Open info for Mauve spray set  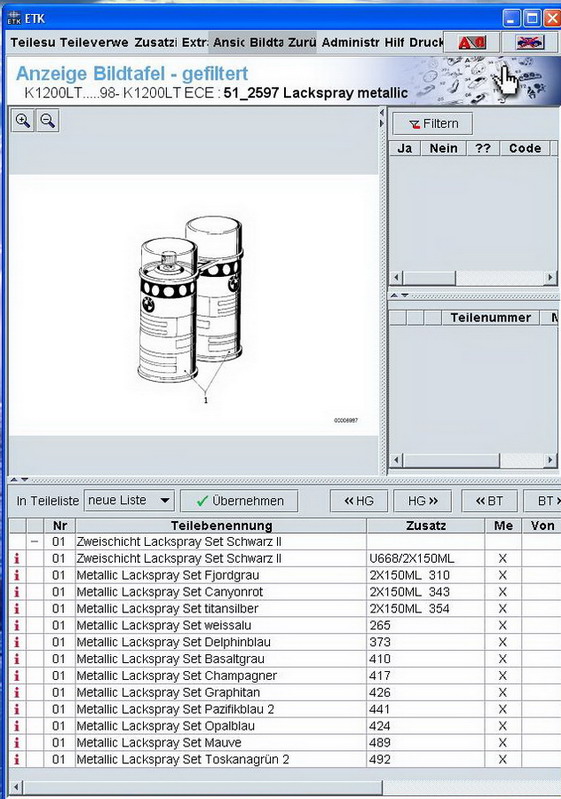coord(17,742)
